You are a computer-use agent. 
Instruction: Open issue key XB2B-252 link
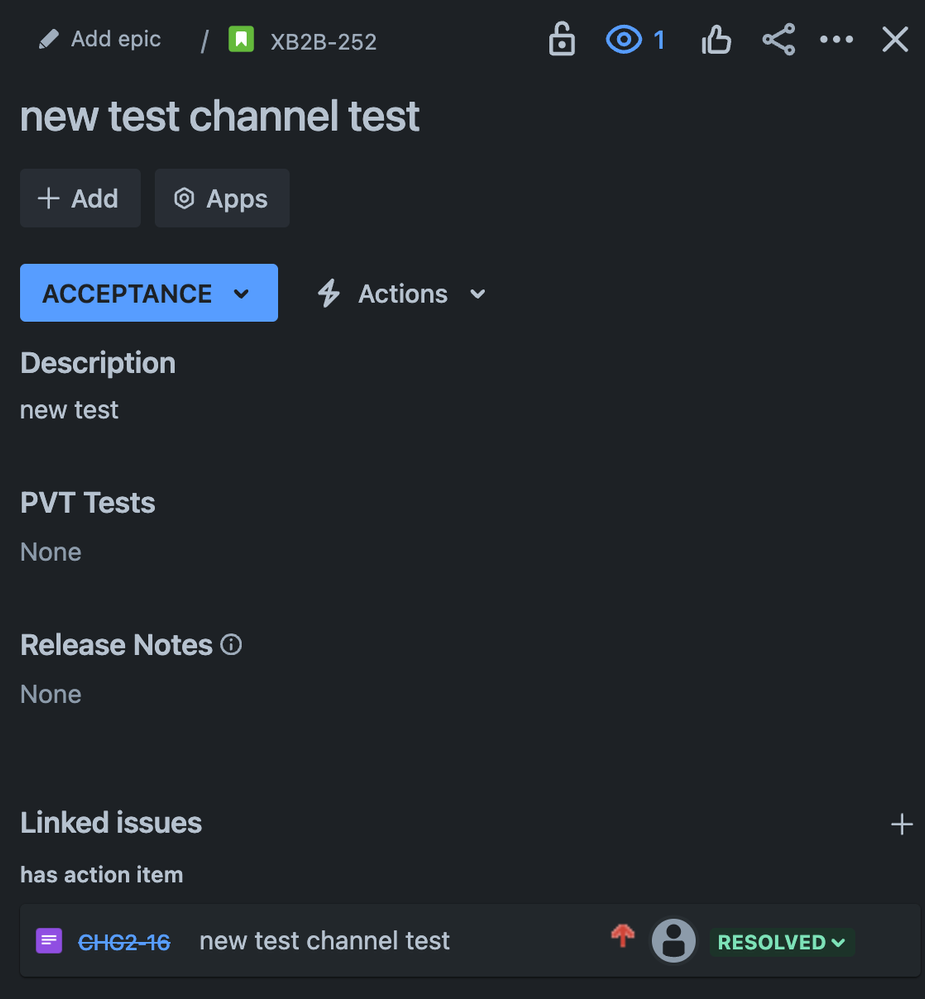pyautogui.click(x=323, y=42)
